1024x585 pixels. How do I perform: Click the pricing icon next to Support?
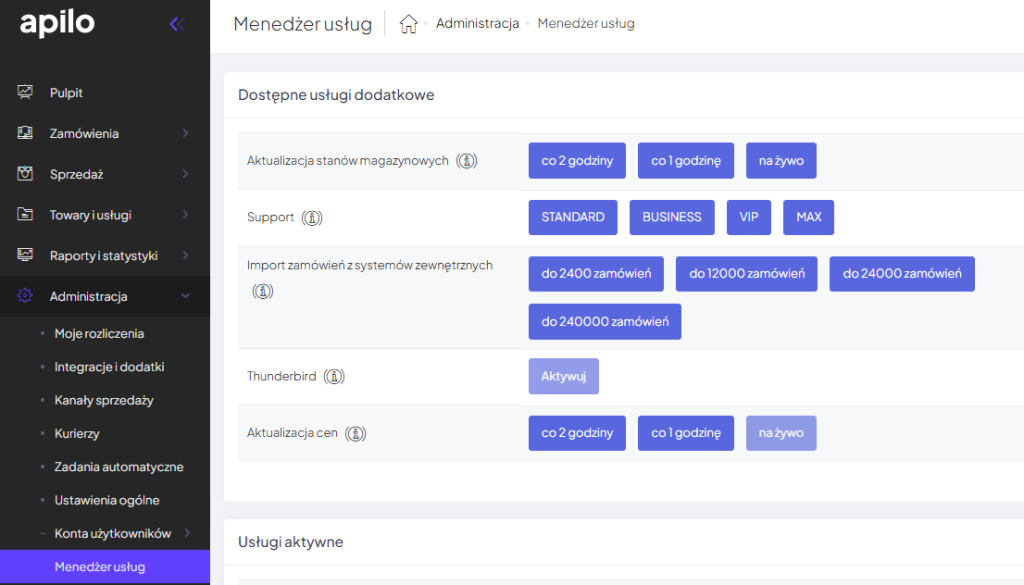(x=313, y=217)
